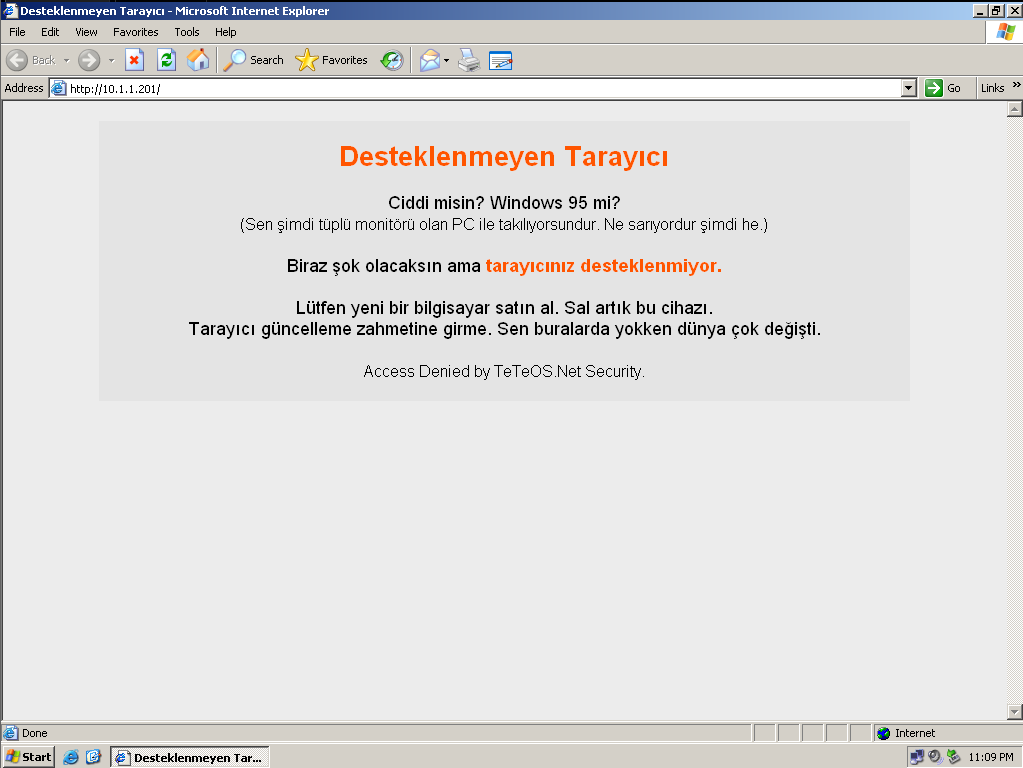Image resolution: width=1023 pixels, height=768 pixels.
Task: Click the Mail envelope icon
Action: (429, 61)
